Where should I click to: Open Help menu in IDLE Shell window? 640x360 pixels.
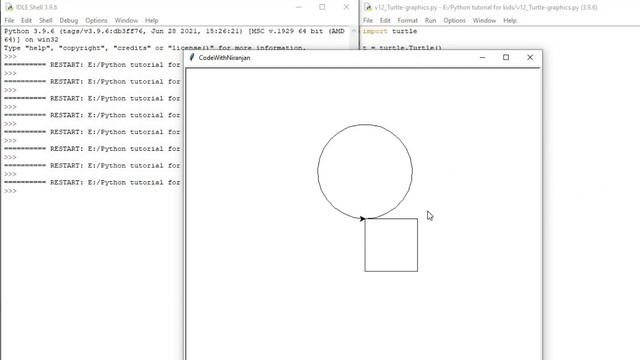[151, 20]
